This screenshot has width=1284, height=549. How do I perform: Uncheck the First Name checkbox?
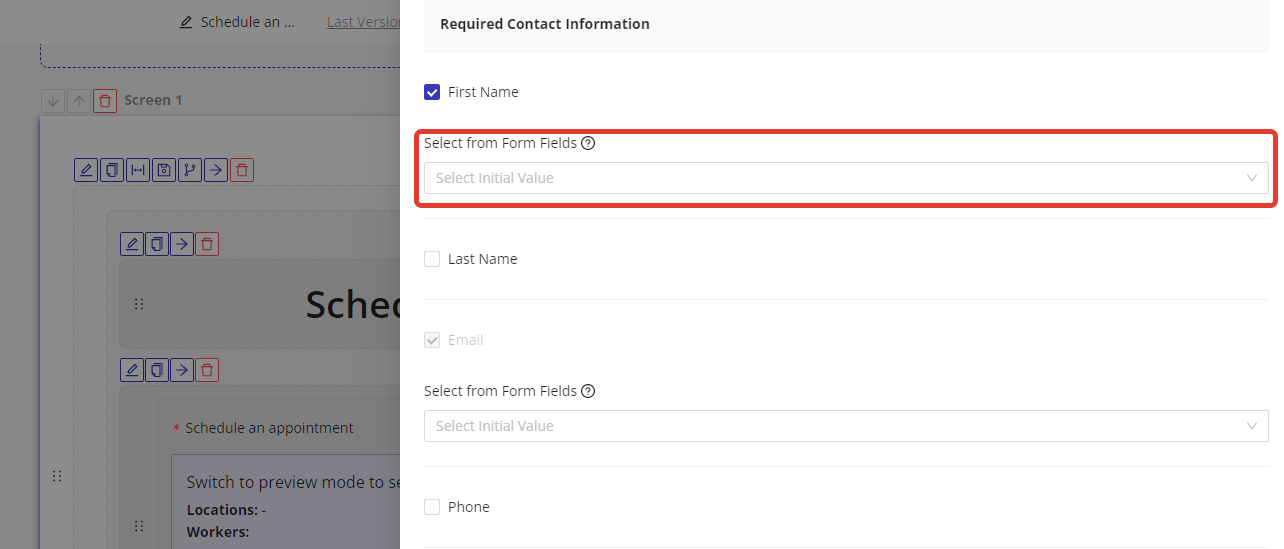(432, 92)
